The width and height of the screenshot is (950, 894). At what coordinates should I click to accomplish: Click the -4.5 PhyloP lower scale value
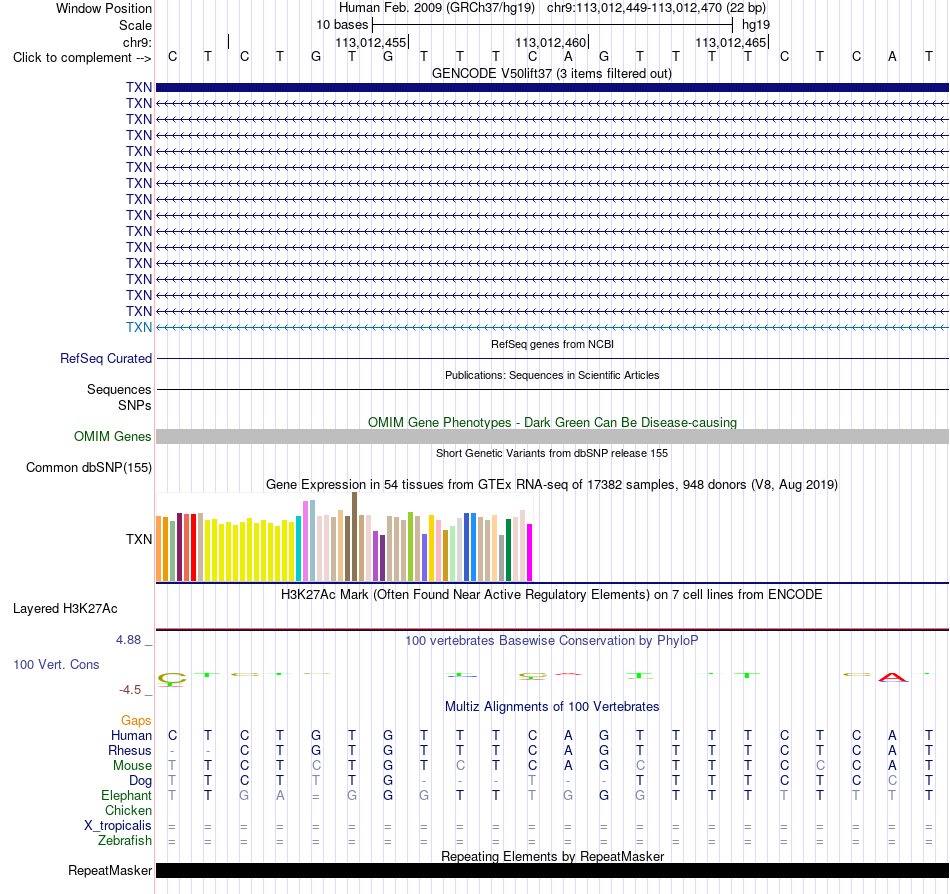coord(130,690)
